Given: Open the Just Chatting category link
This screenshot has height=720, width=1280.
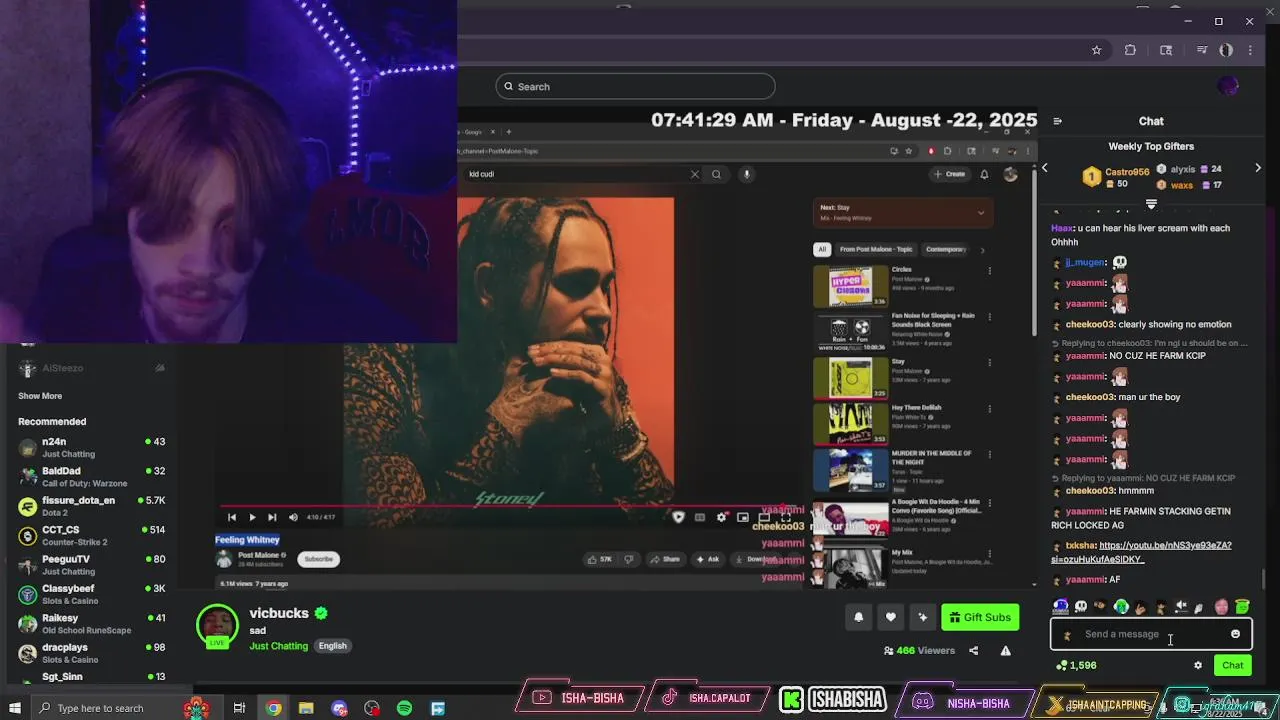Looking at the screenshot, I should point(278,646).
